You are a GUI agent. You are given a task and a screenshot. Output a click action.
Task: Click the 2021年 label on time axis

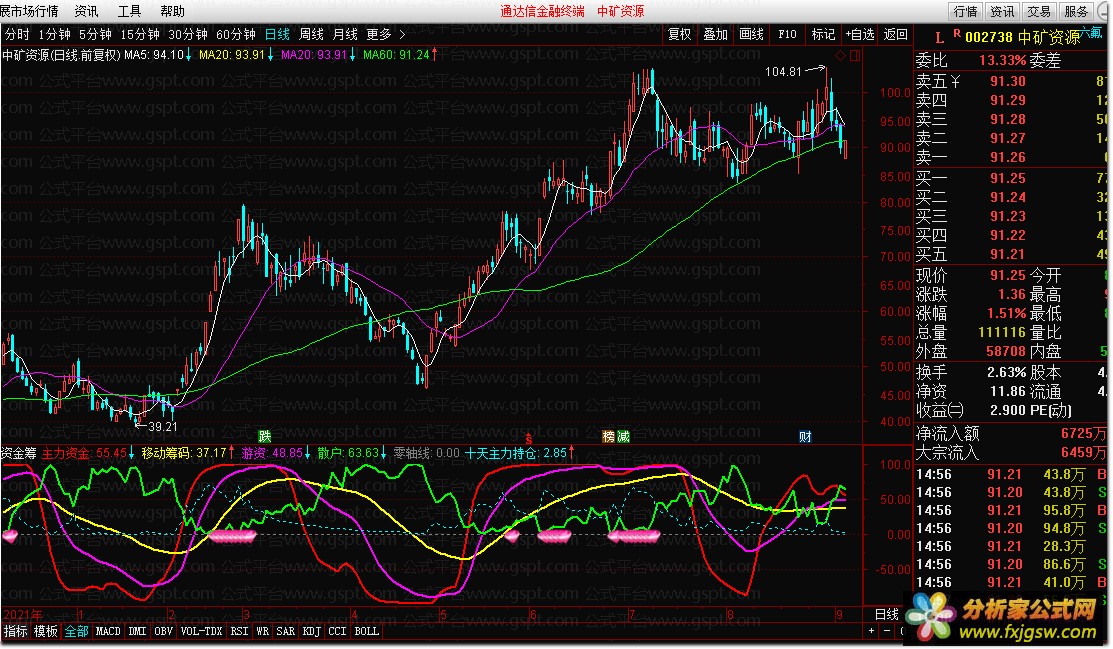[23, 614]
